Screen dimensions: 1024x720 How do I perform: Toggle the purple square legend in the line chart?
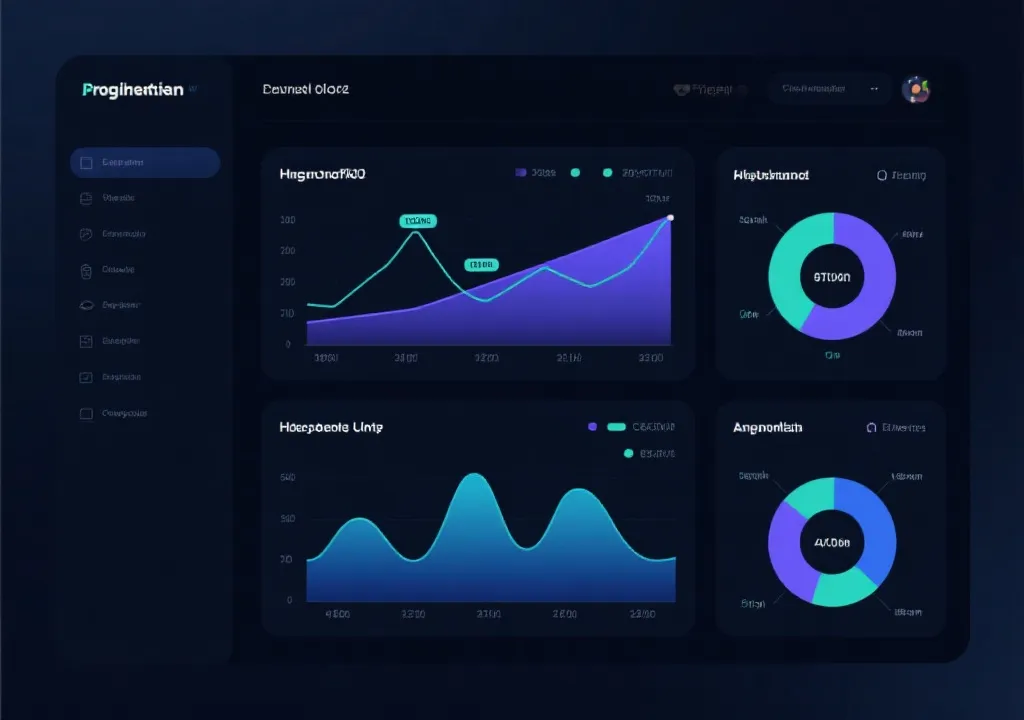click(x=520, y=173)
